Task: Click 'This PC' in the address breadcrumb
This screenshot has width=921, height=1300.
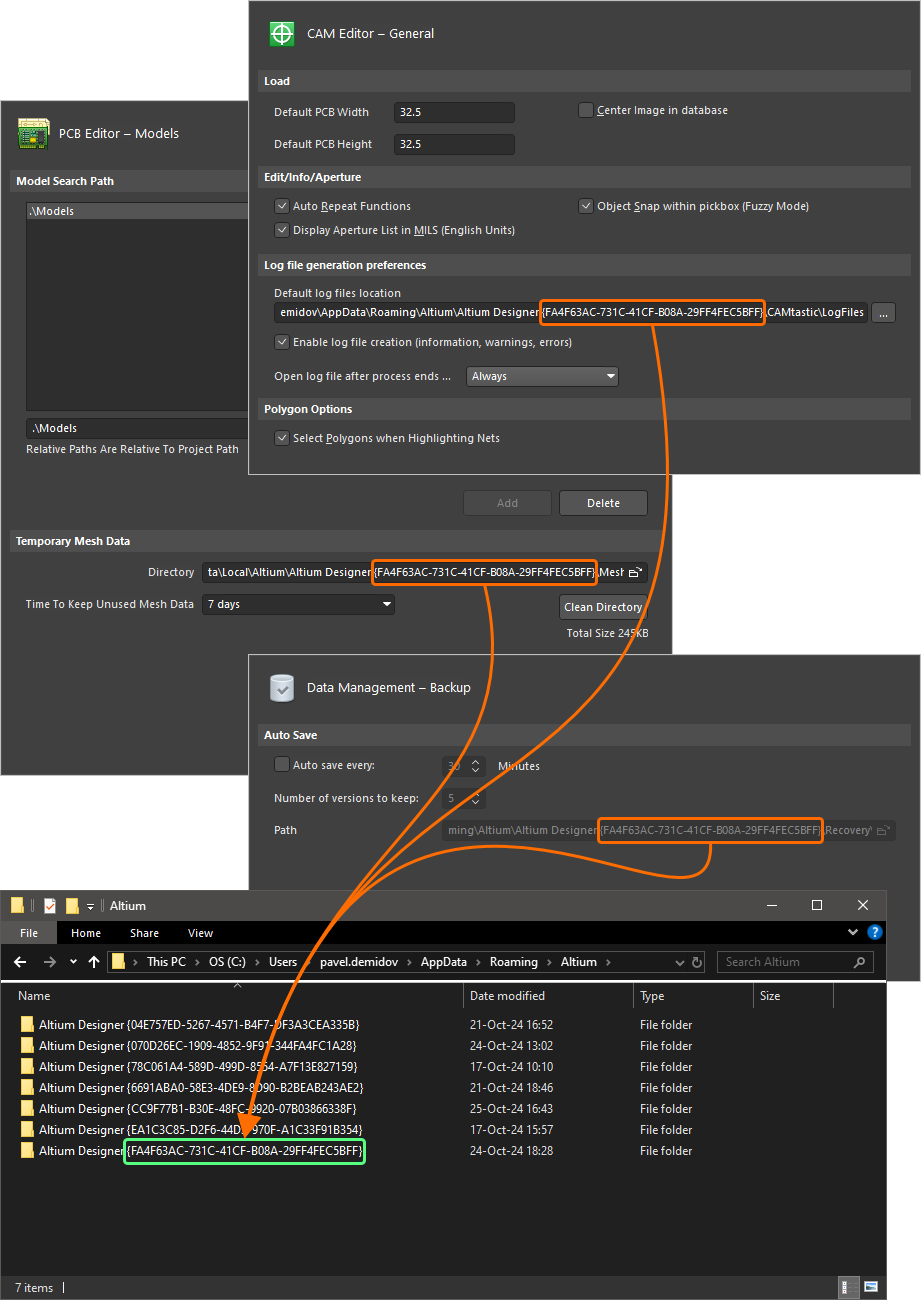Action: click(166, 962)
